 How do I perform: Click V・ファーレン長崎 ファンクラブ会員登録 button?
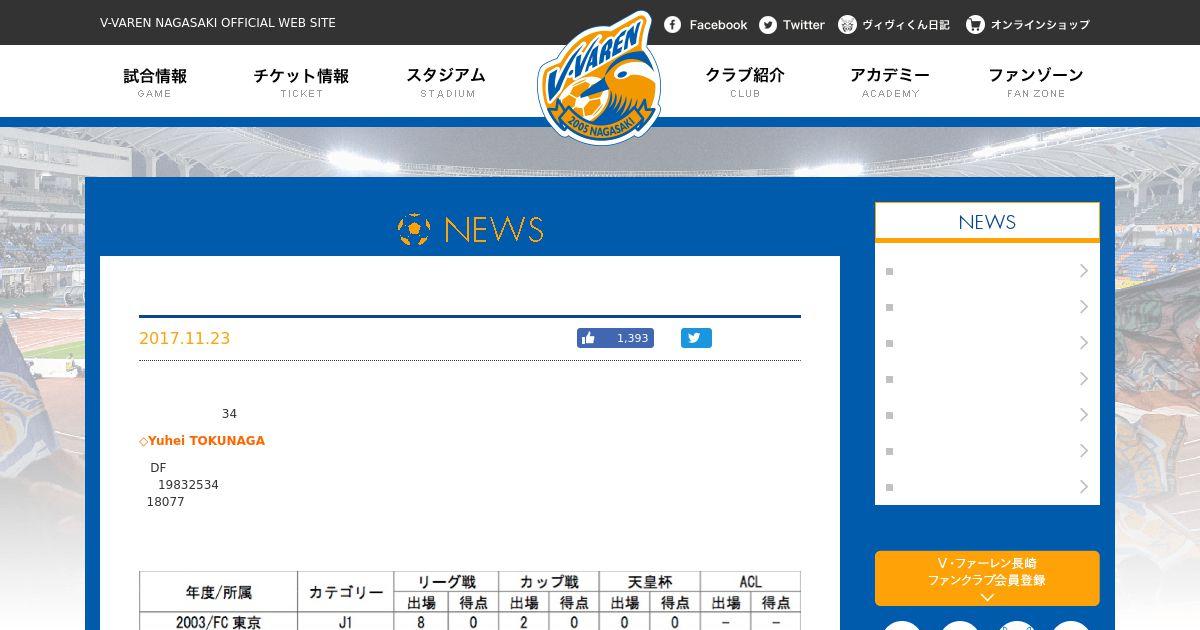pos(987,578)
